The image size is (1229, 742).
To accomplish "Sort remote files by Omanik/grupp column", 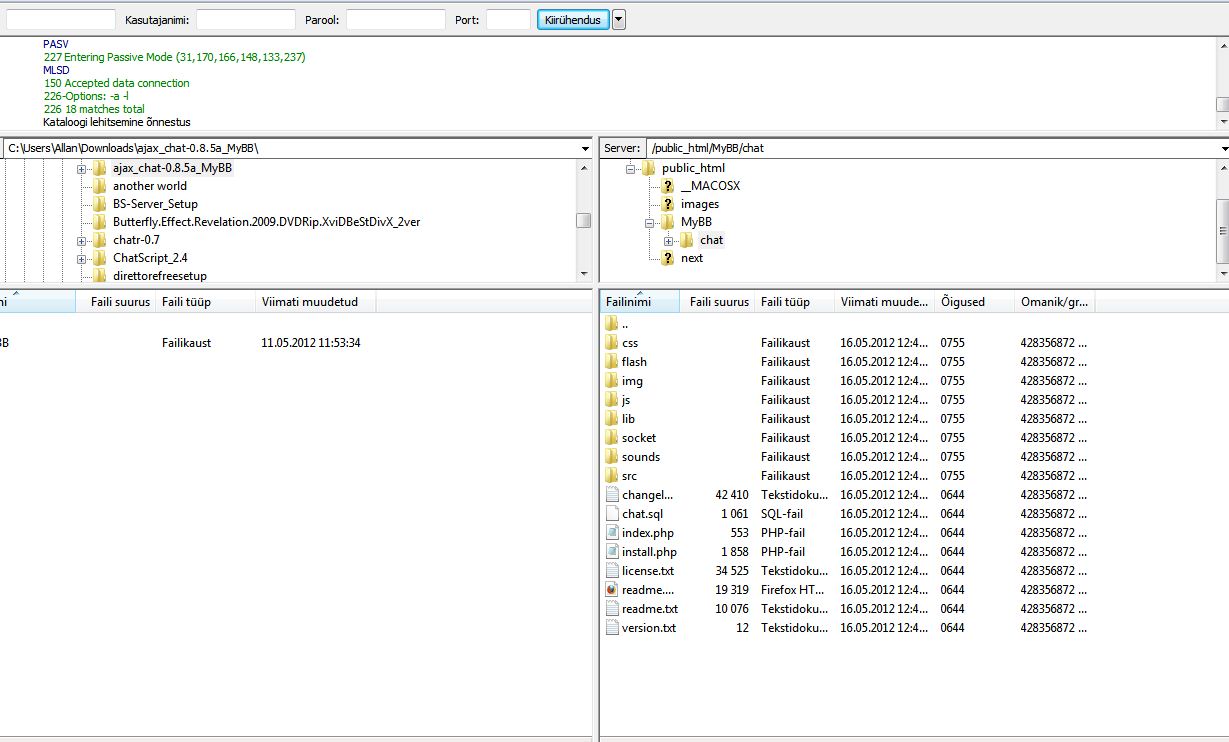I will [1054, 302].
